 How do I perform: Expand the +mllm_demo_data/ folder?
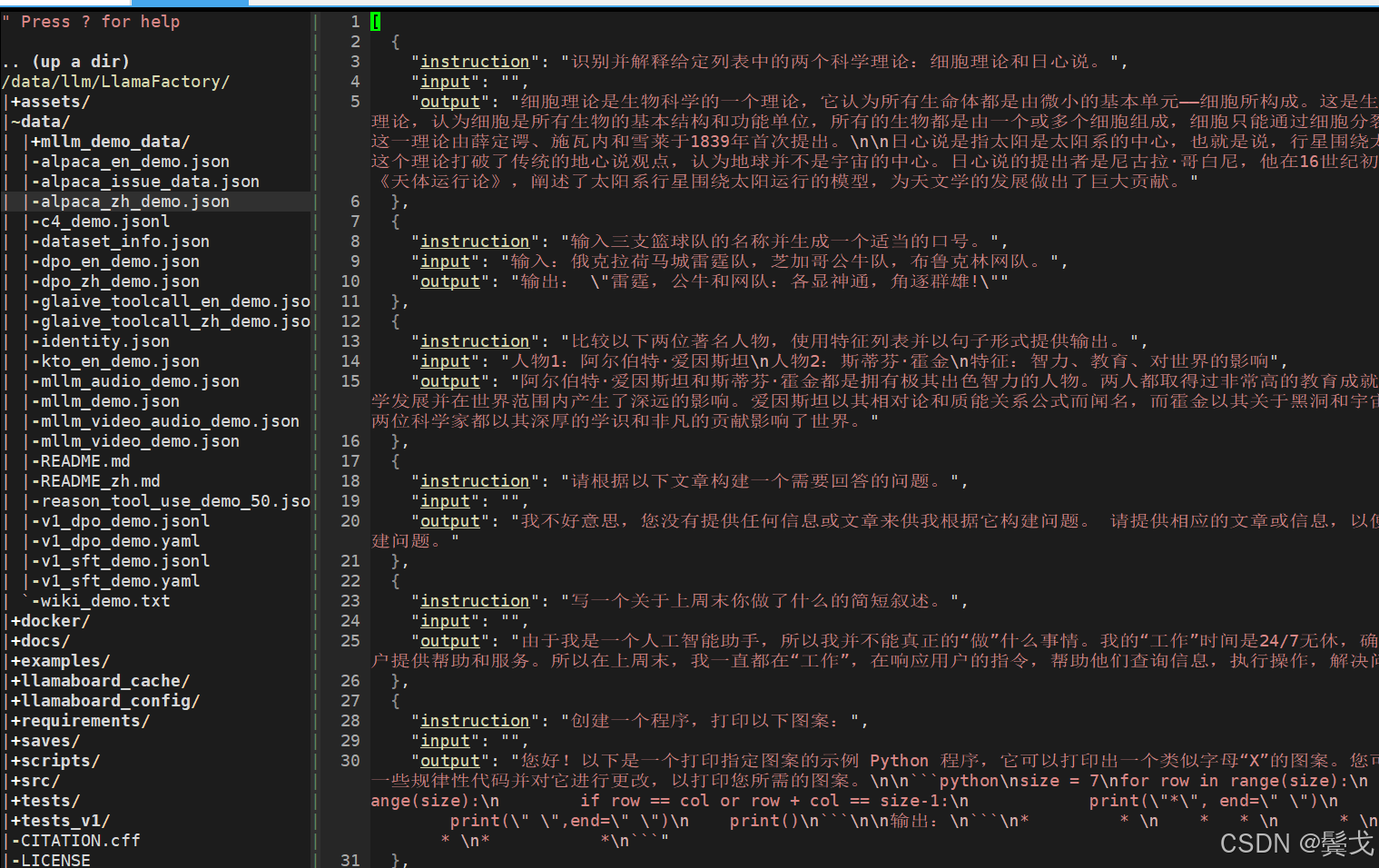[x=111, y=142]
